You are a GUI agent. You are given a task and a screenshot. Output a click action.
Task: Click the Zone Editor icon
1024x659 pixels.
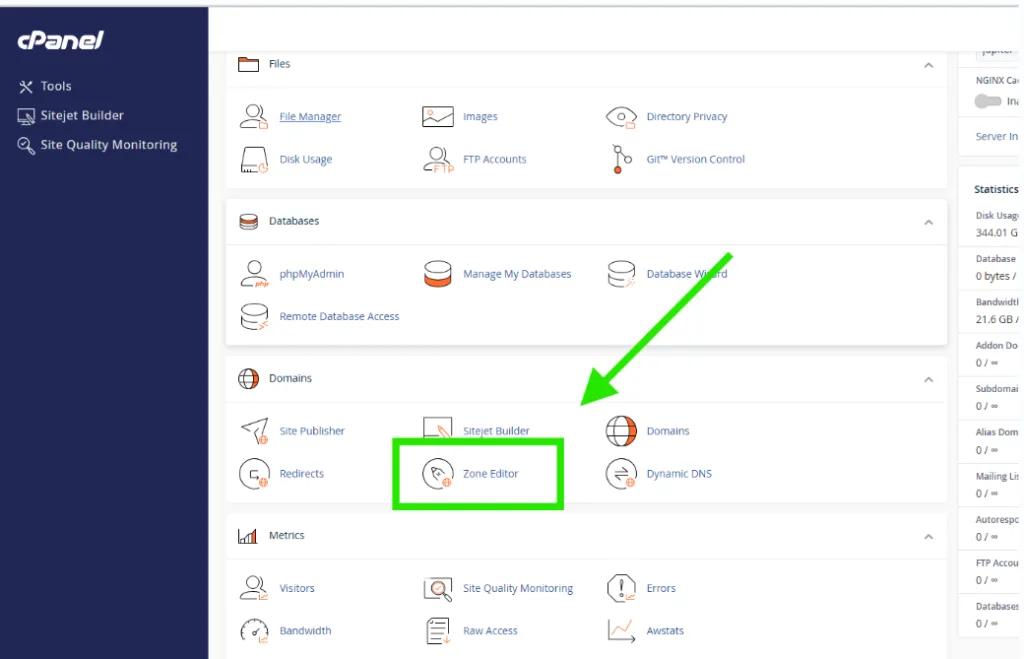438,474
